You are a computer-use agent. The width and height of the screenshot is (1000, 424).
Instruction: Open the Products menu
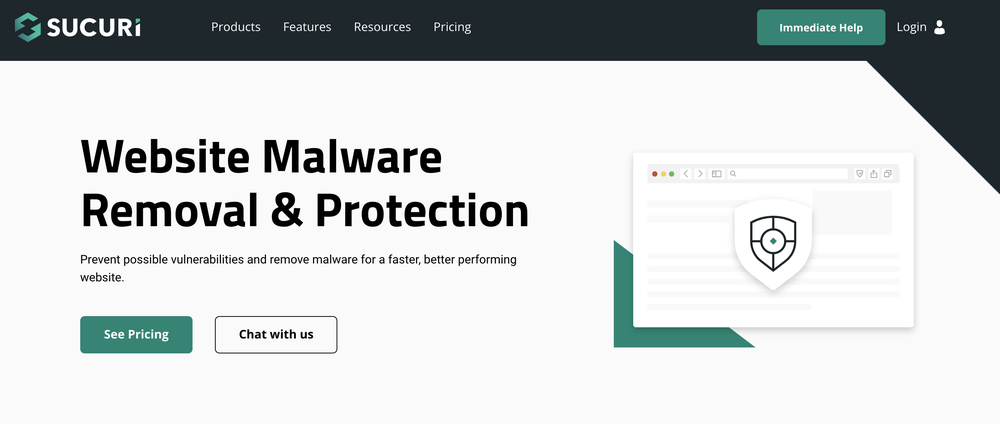pyautogui.click(x=236, y=27)
